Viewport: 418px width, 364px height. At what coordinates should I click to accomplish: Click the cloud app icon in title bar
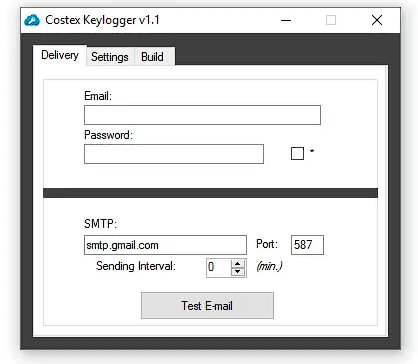pyautogui.click(x=32, y=20)
